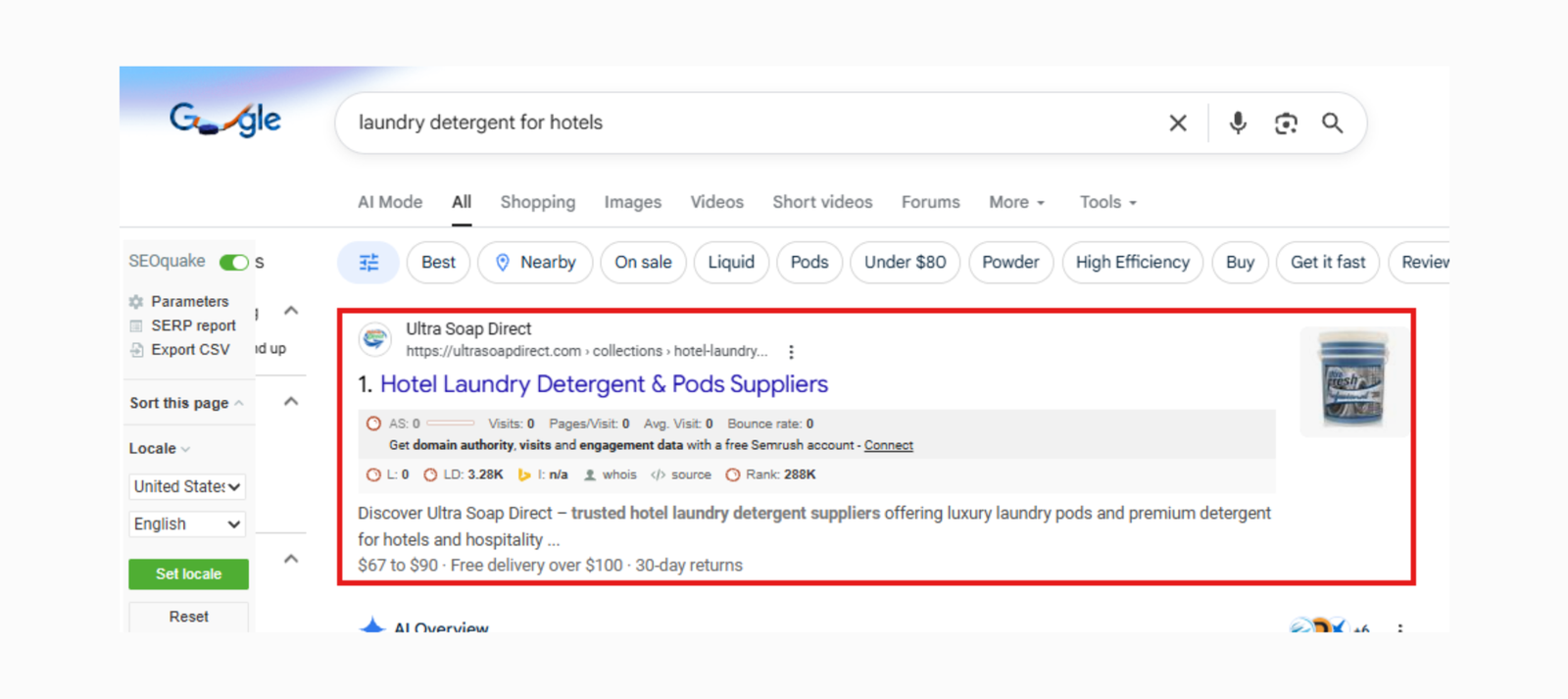Expand the More search menu
1568x699 pixels.
pyautogui.click(x=1016, y=202)
